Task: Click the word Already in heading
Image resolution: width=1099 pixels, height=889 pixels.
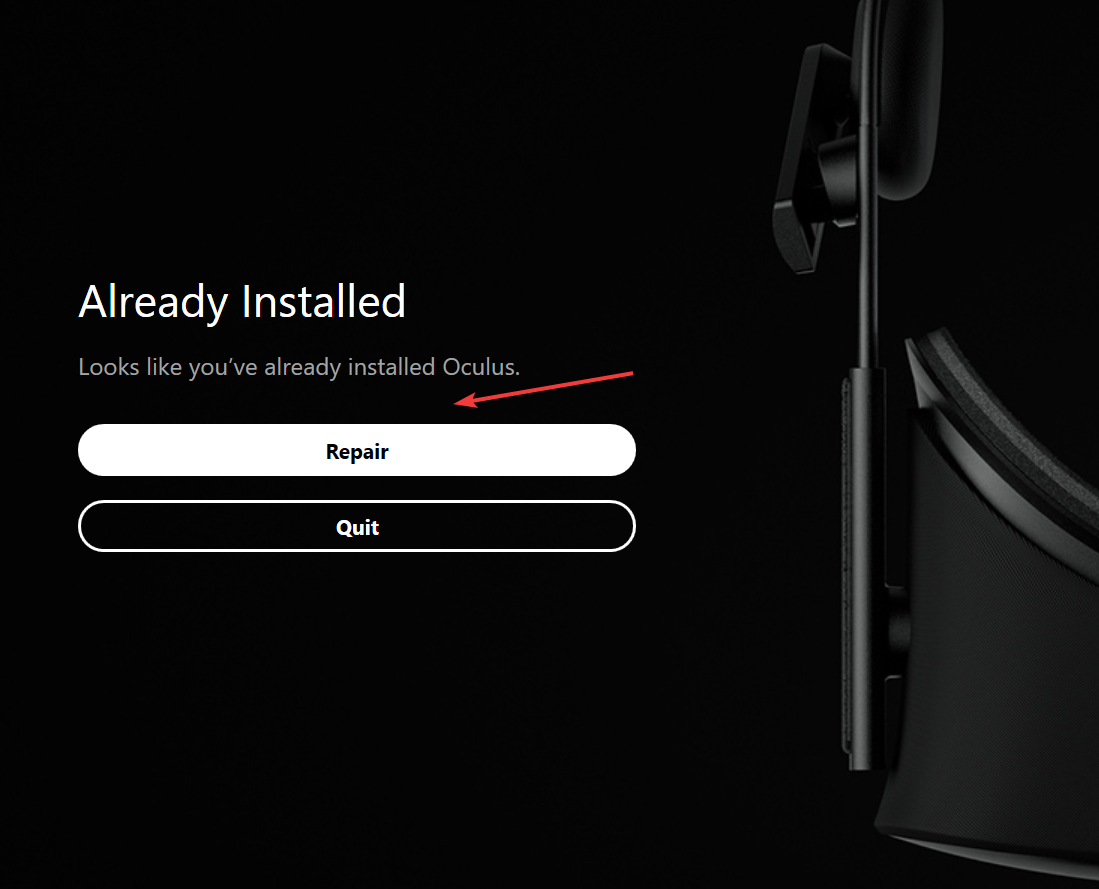Action: pyautogui.click(x=153, y=302)
